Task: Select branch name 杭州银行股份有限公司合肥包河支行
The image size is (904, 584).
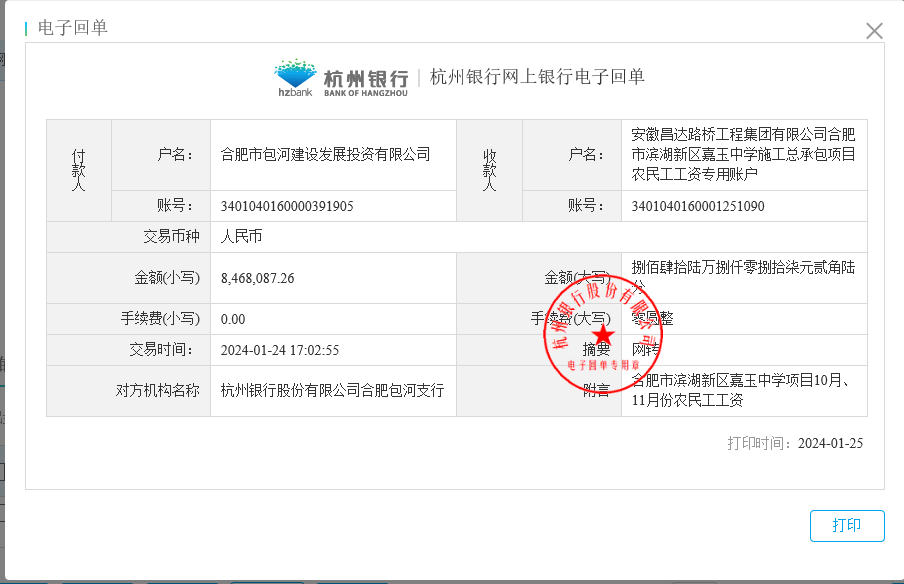Action: [x=332, y=391]
